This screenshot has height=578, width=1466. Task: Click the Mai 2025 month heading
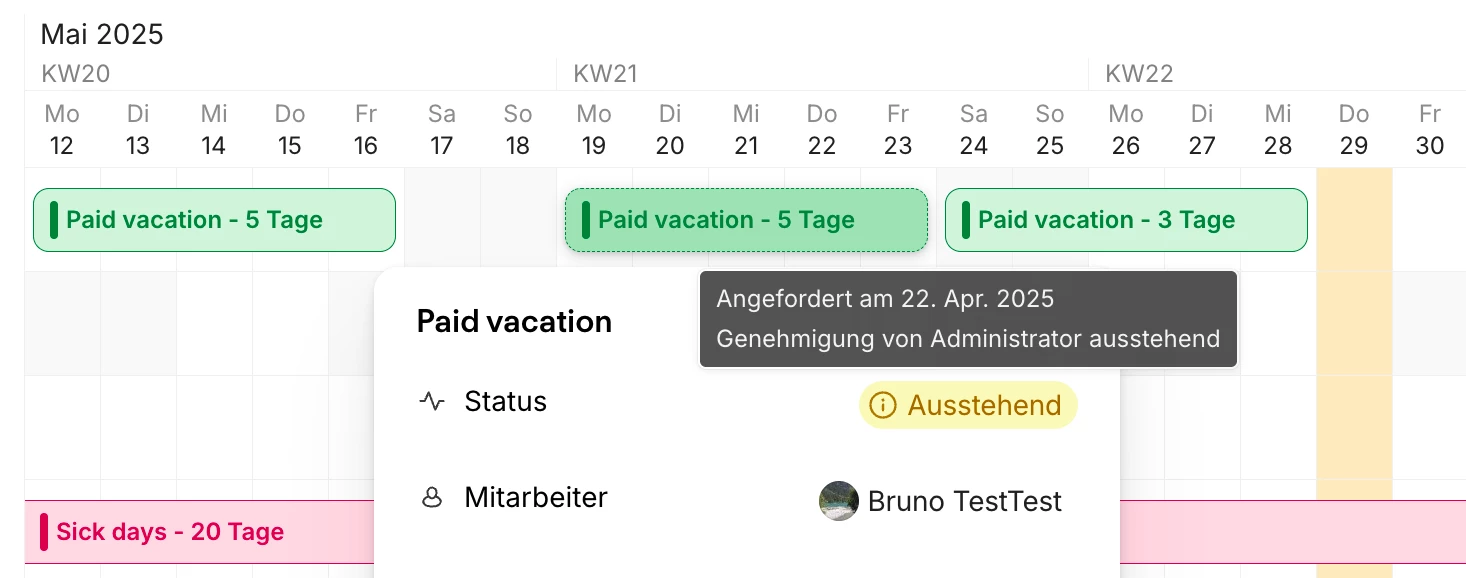(102, 34)
